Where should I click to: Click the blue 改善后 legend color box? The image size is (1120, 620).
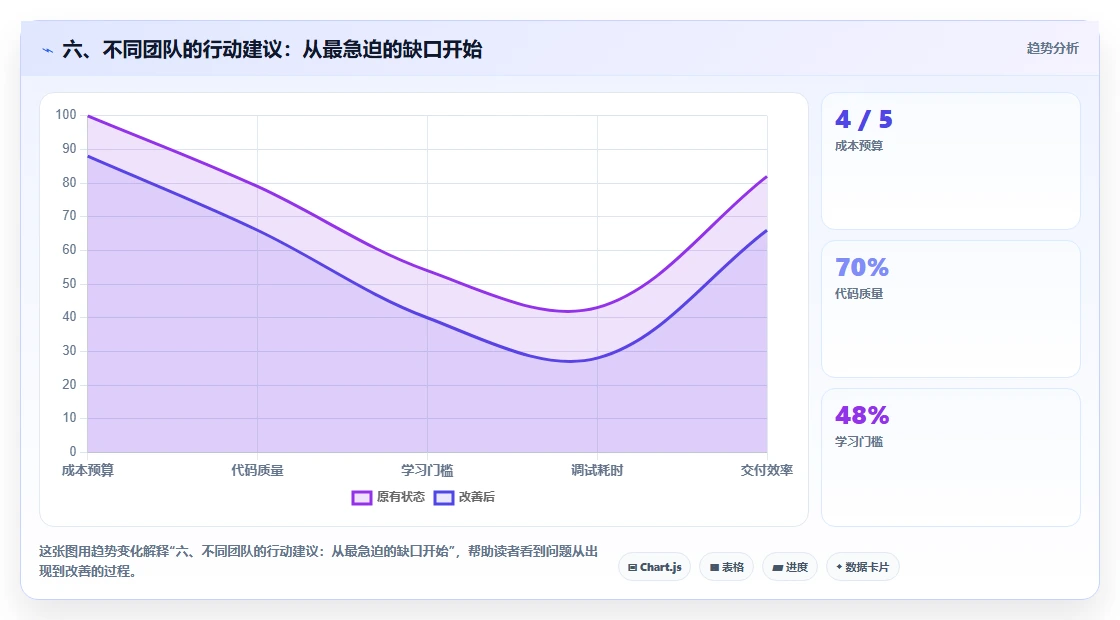[444, 498]
